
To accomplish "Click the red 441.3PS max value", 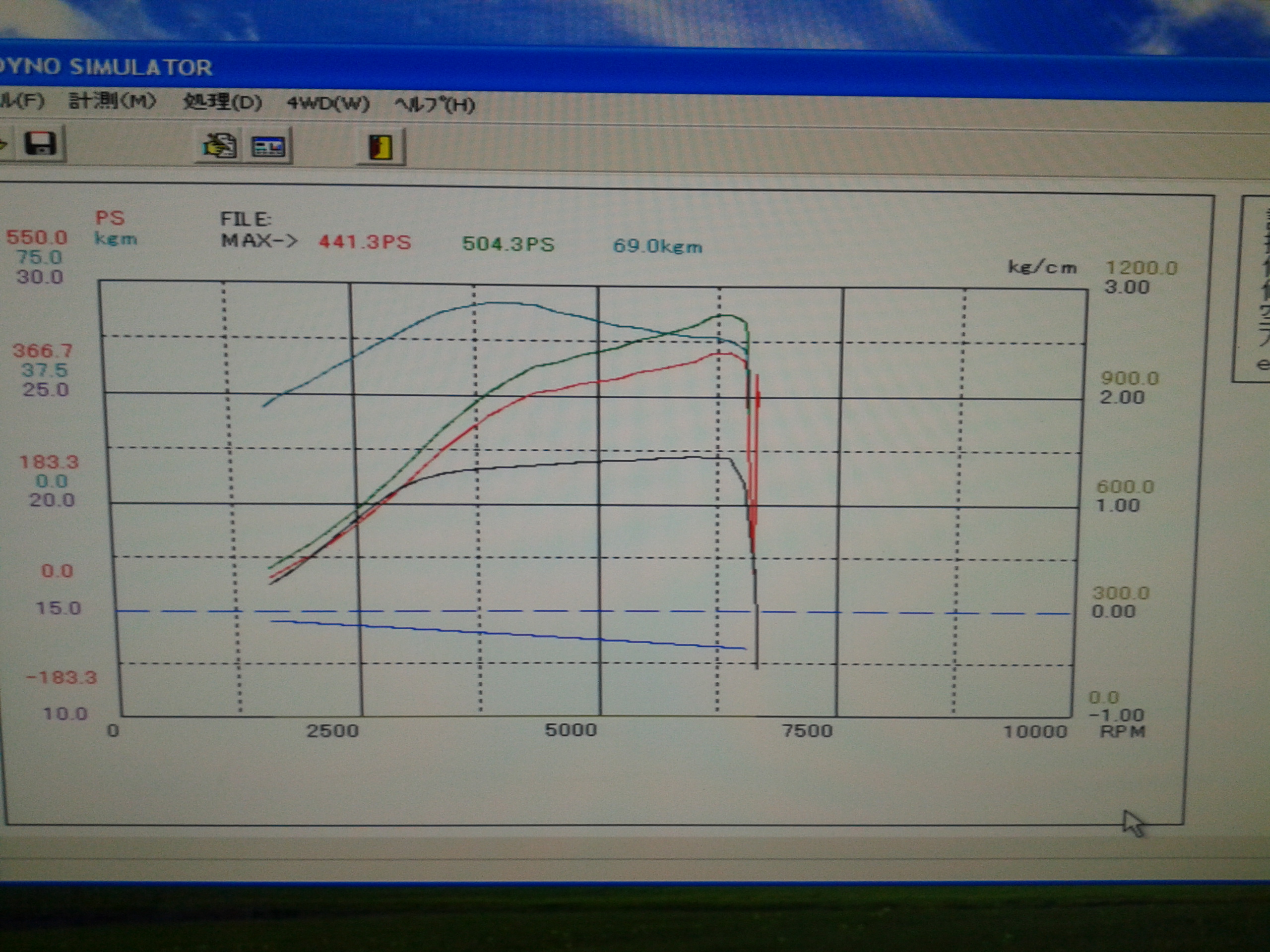I will click(x=365, y=241).
